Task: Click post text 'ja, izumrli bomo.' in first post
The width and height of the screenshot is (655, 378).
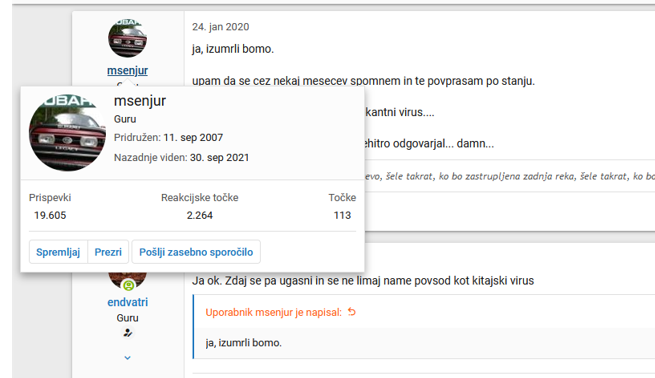Action: pos(233,49)
